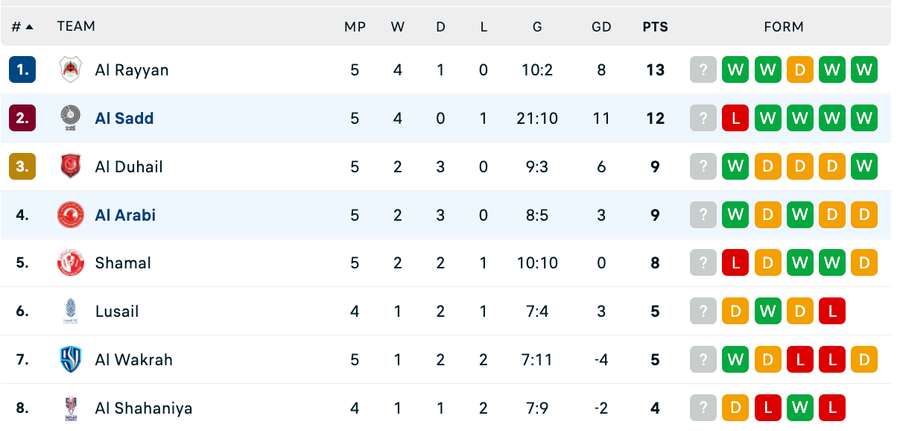Sort standings by GD column header
The width and height of the screenshot is (900, 431).
(601, 27)
